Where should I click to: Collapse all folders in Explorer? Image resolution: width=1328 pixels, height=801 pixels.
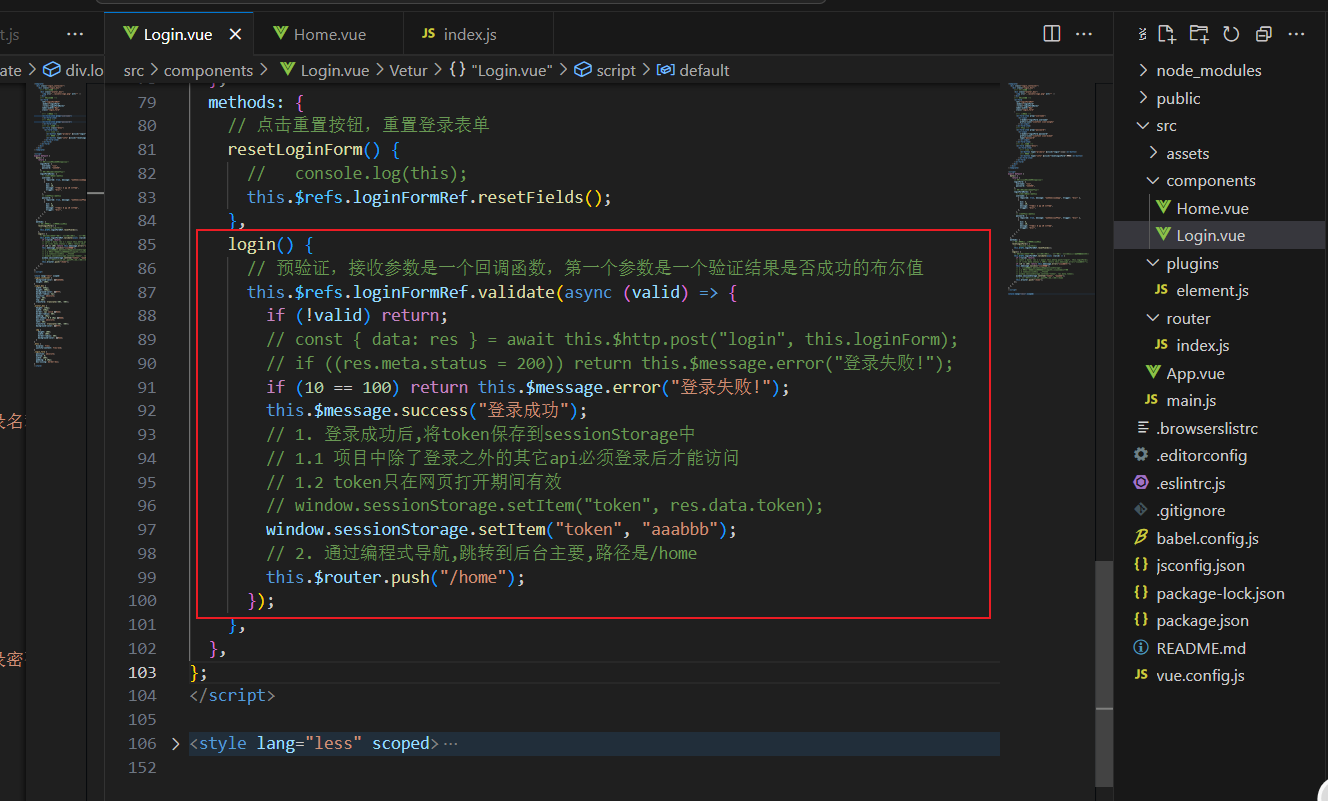[x=1264, y=34]
